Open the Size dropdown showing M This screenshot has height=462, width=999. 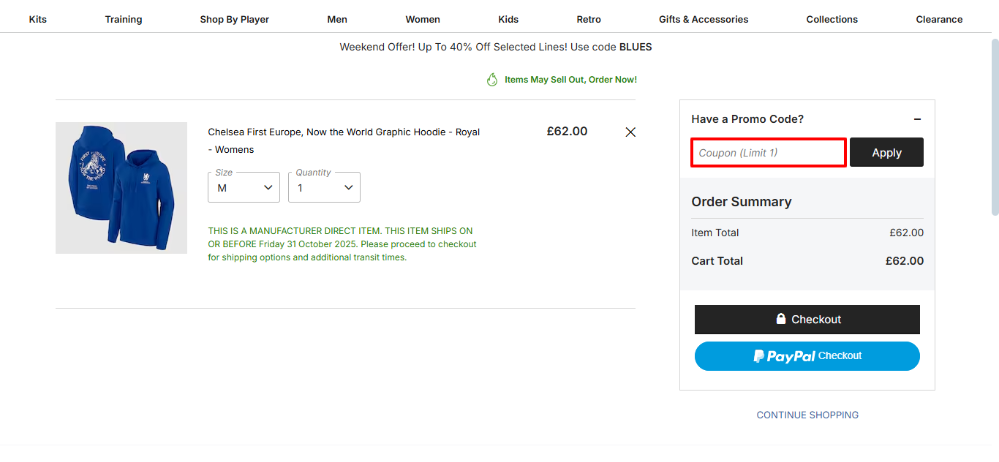click(243, 187)
